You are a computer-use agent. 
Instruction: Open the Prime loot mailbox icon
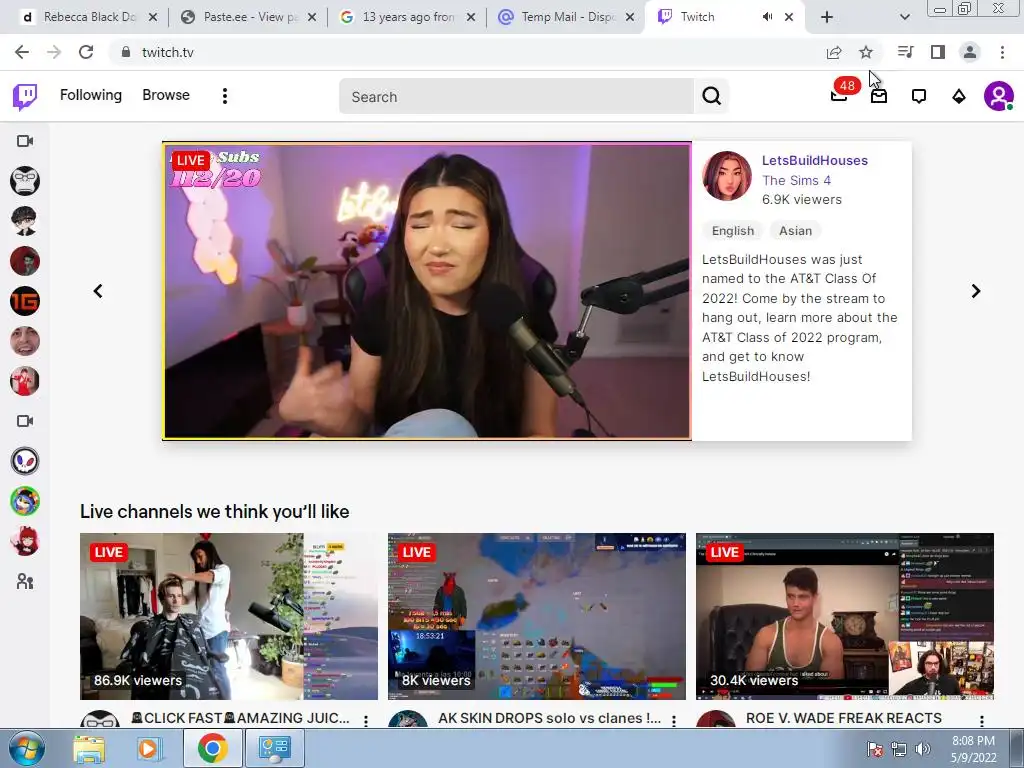(x=879, y=96)
